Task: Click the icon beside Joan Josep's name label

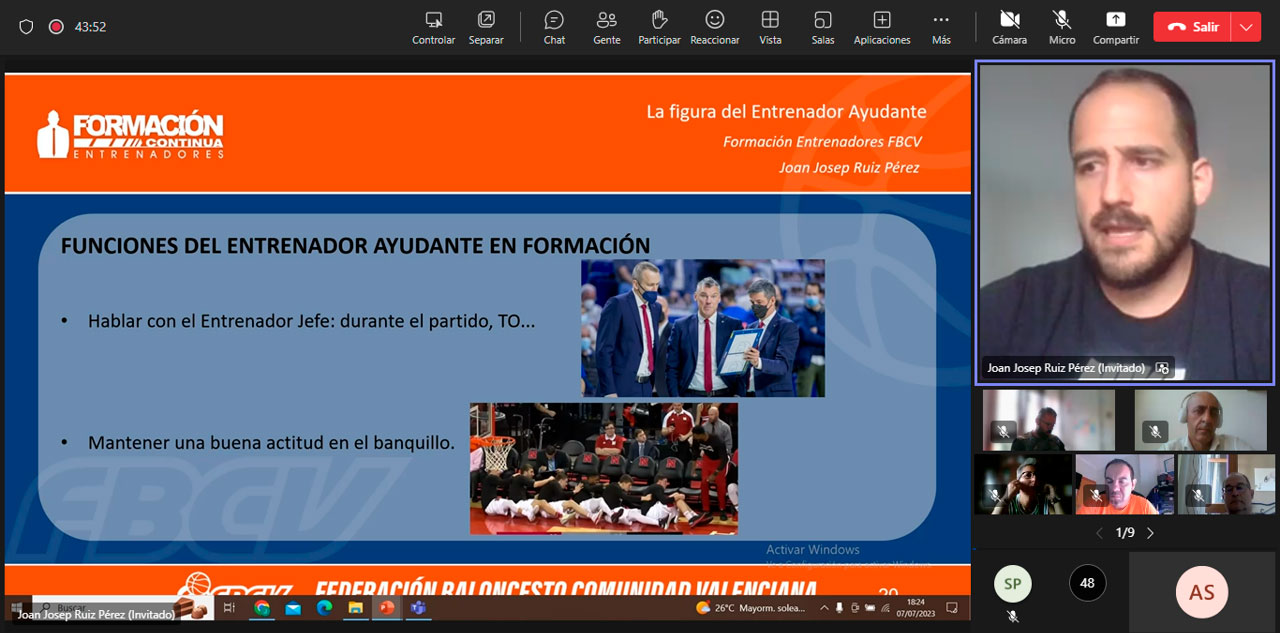Action: [x=1162, y=368]
